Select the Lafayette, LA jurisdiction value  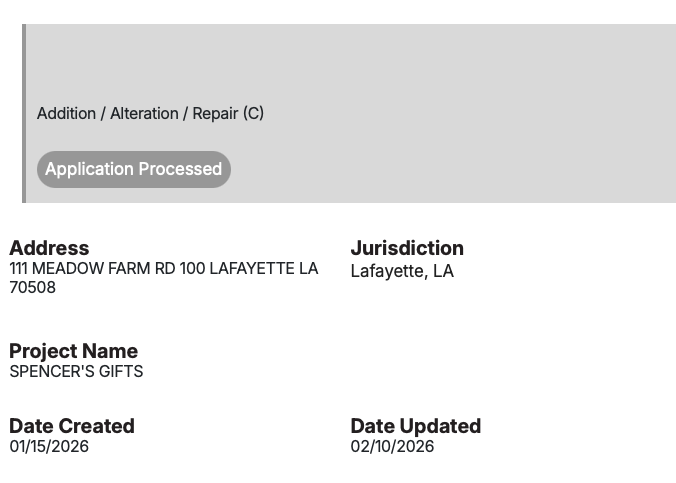[x=402, y=271]
